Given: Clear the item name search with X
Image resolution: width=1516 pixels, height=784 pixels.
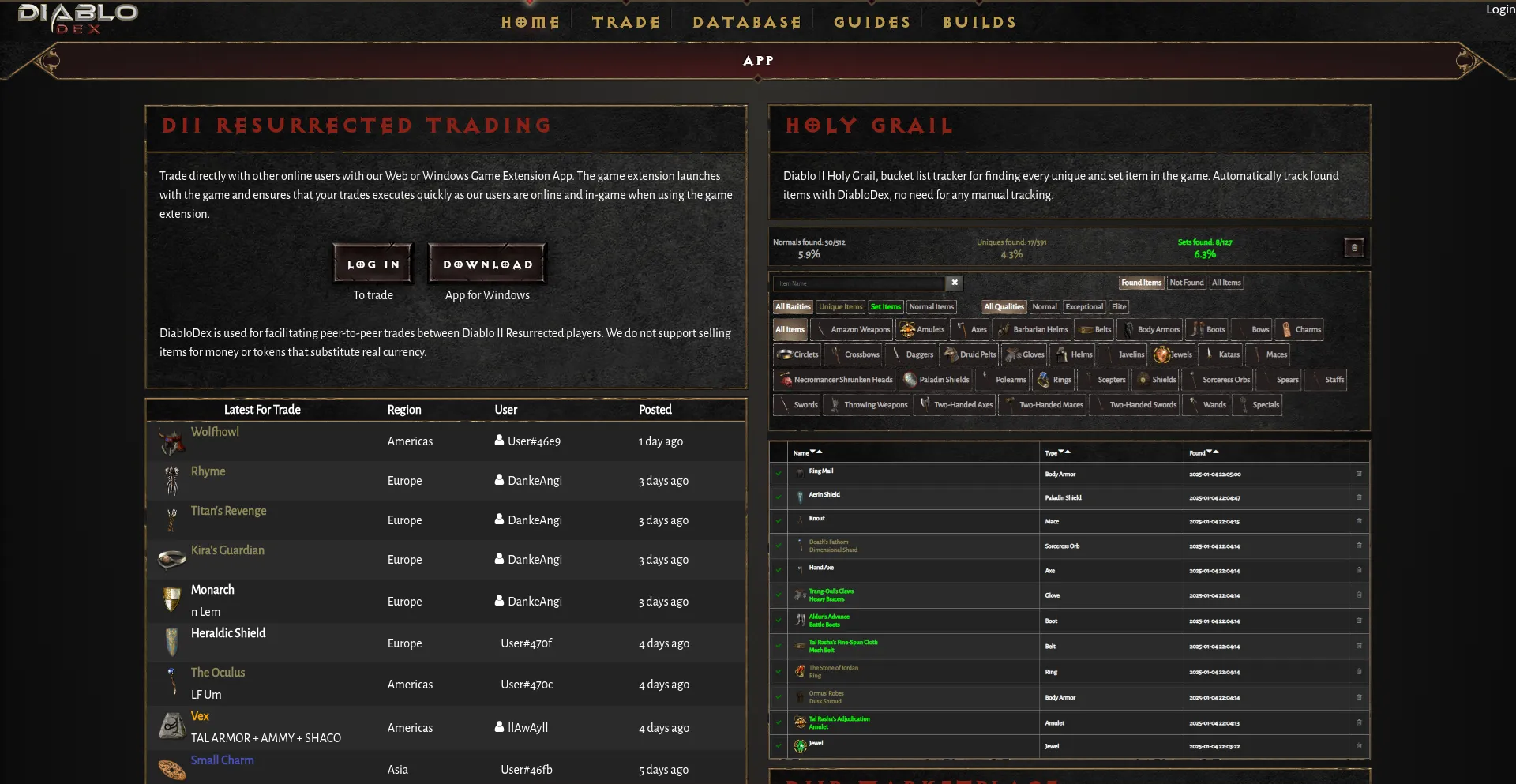Looking at the screenshot, I should pyautogui.click(x=955, y=283).
